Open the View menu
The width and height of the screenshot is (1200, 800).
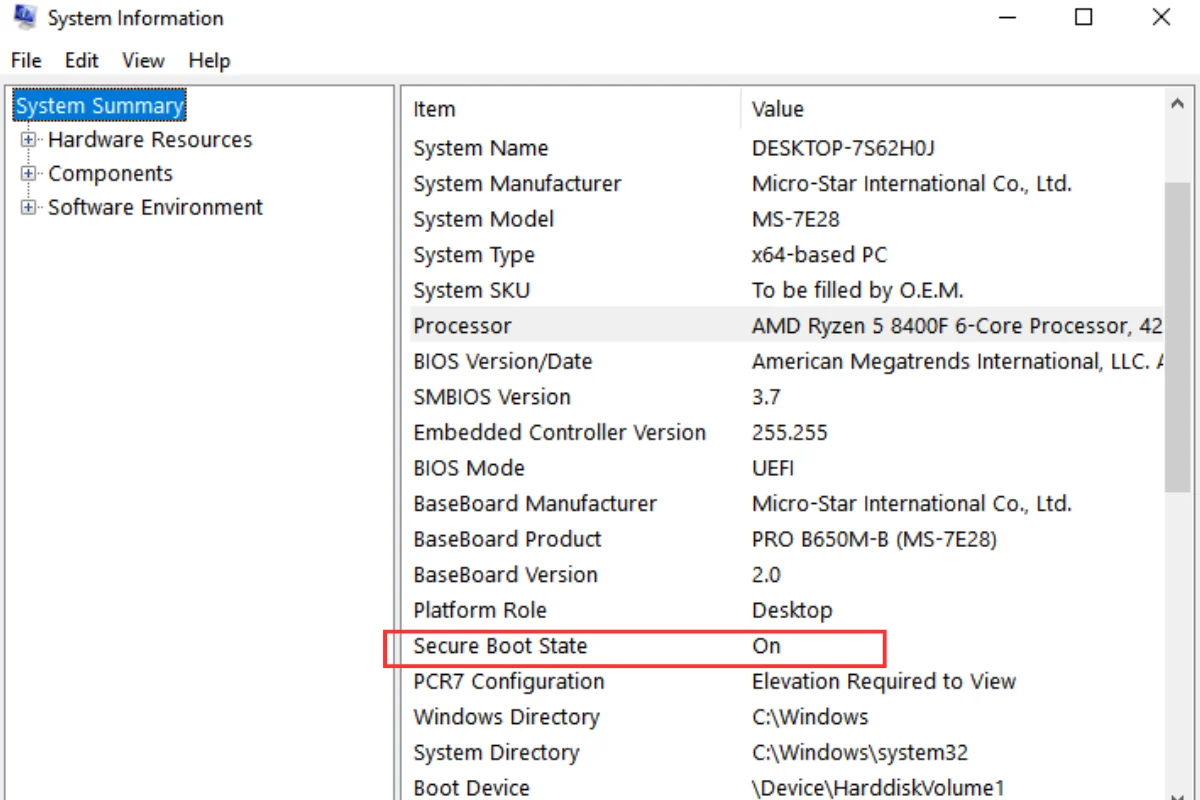point(143,61)
